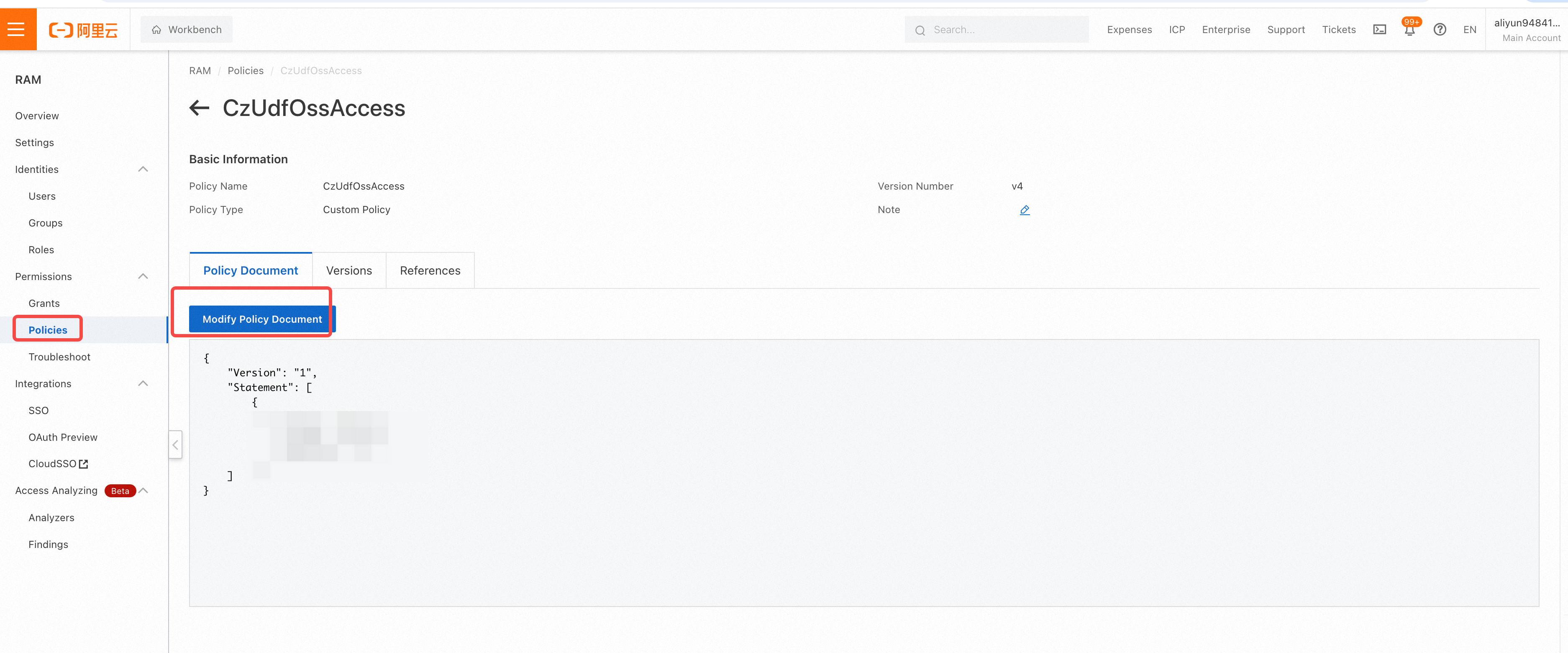1568x653 pixels.
Task: Go to Policies breadcrumb link
Action: [x=245, y=71]
